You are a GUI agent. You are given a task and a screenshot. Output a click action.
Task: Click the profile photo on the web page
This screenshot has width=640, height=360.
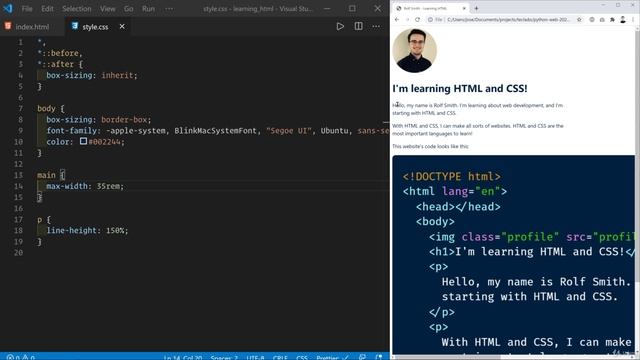point(415,51)
